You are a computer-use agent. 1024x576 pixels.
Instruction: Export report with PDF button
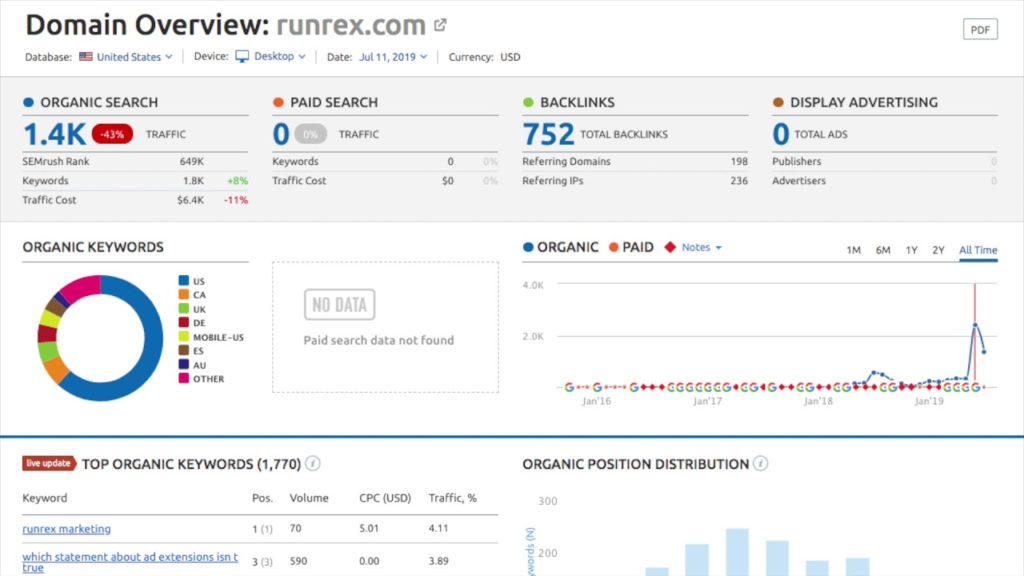pos(980,29)
